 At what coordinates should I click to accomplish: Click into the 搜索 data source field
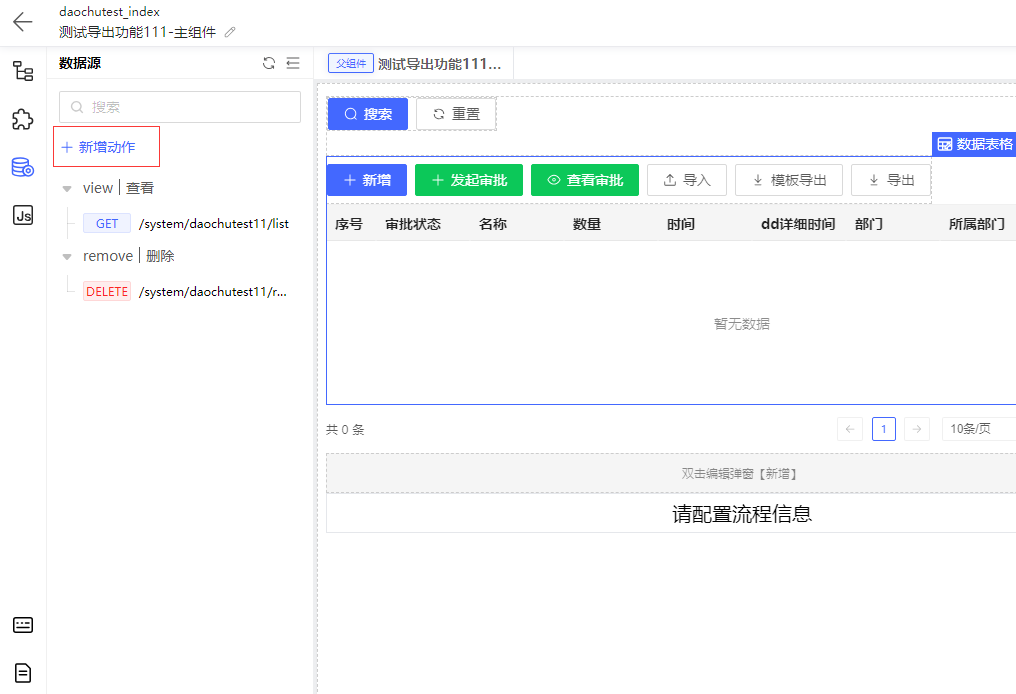179,107
